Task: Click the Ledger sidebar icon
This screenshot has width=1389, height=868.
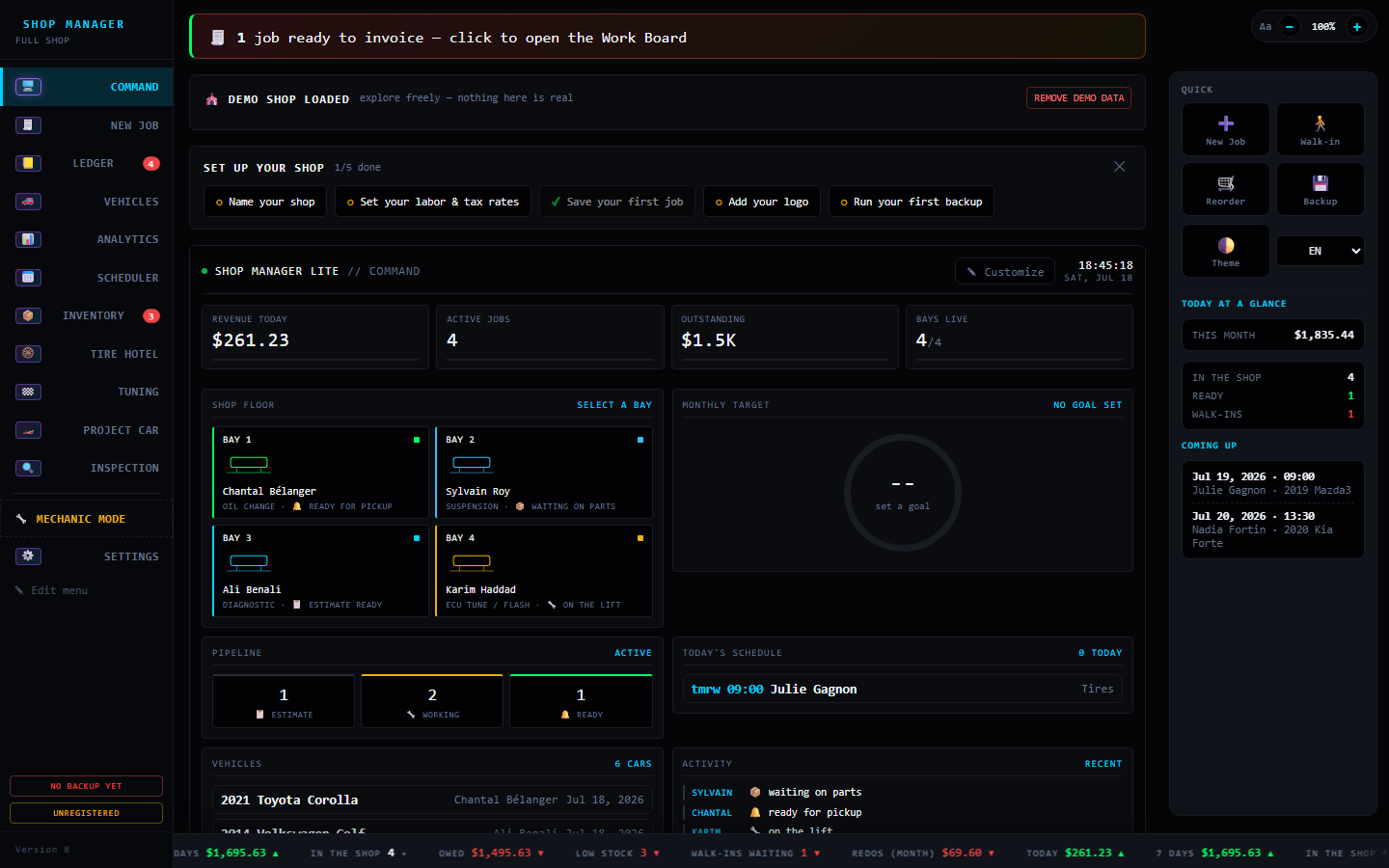Action: 28,163
